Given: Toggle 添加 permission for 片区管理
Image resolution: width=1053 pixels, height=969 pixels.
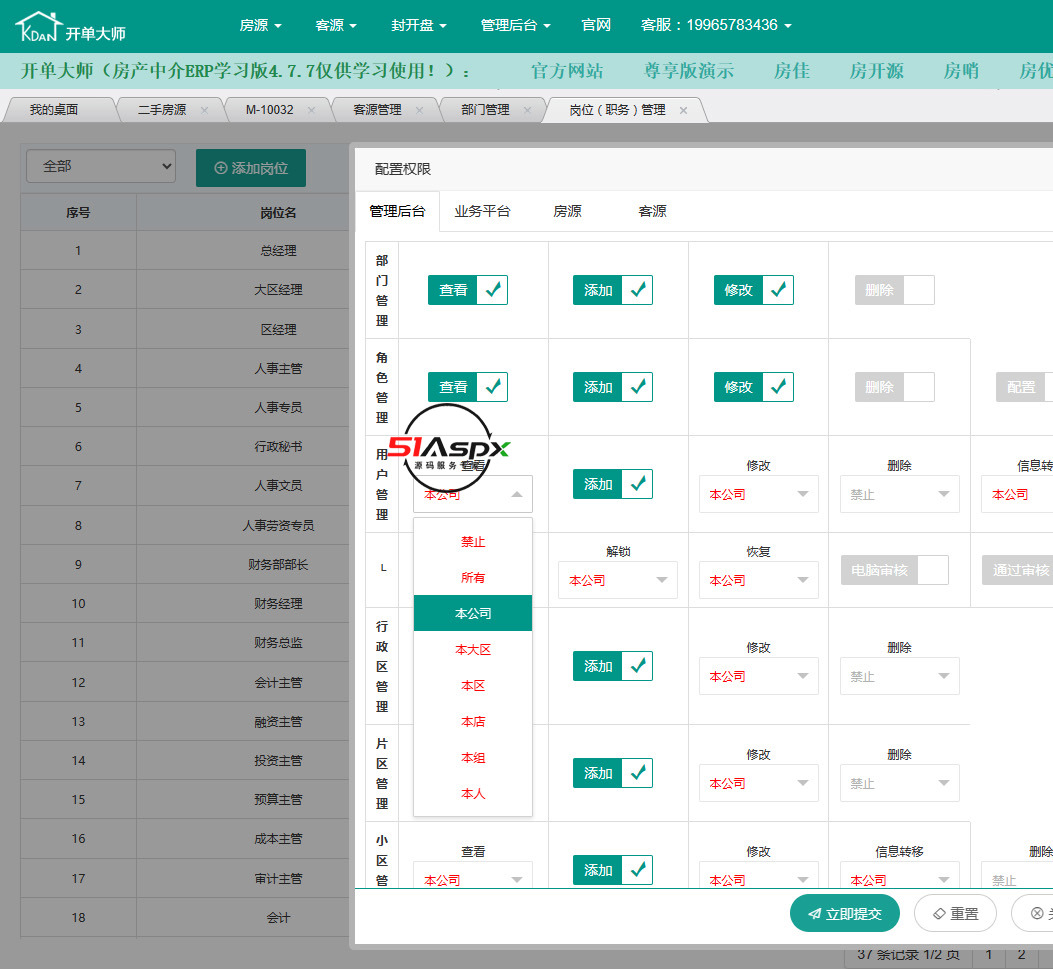Looking at the screenshot, I should tap(612, 773).
